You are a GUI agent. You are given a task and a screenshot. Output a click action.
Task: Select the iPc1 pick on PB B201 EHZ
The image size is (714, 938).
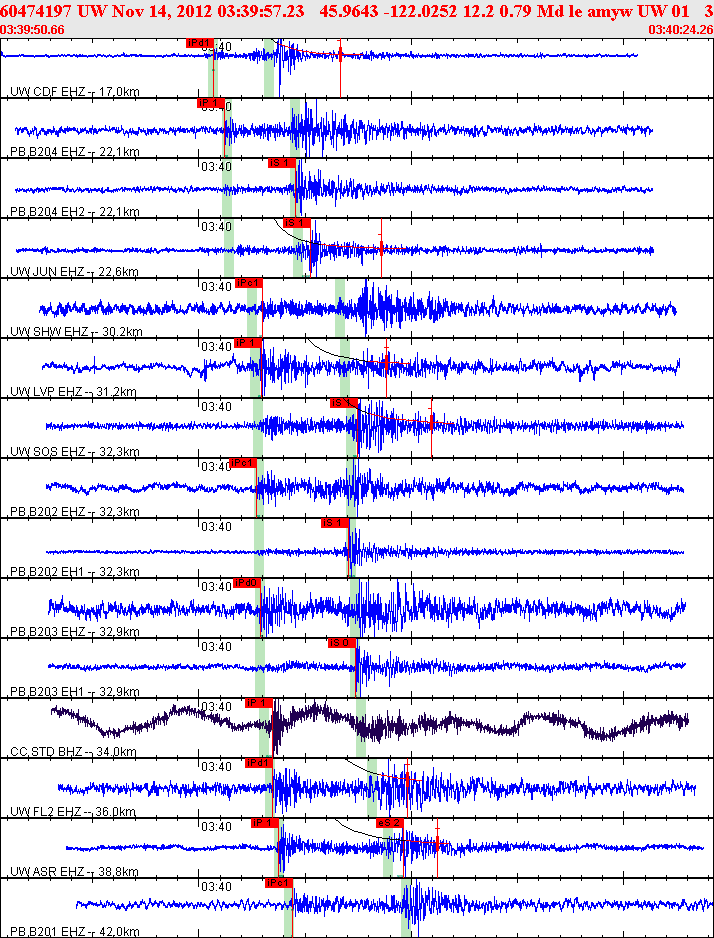coord(279,883)
